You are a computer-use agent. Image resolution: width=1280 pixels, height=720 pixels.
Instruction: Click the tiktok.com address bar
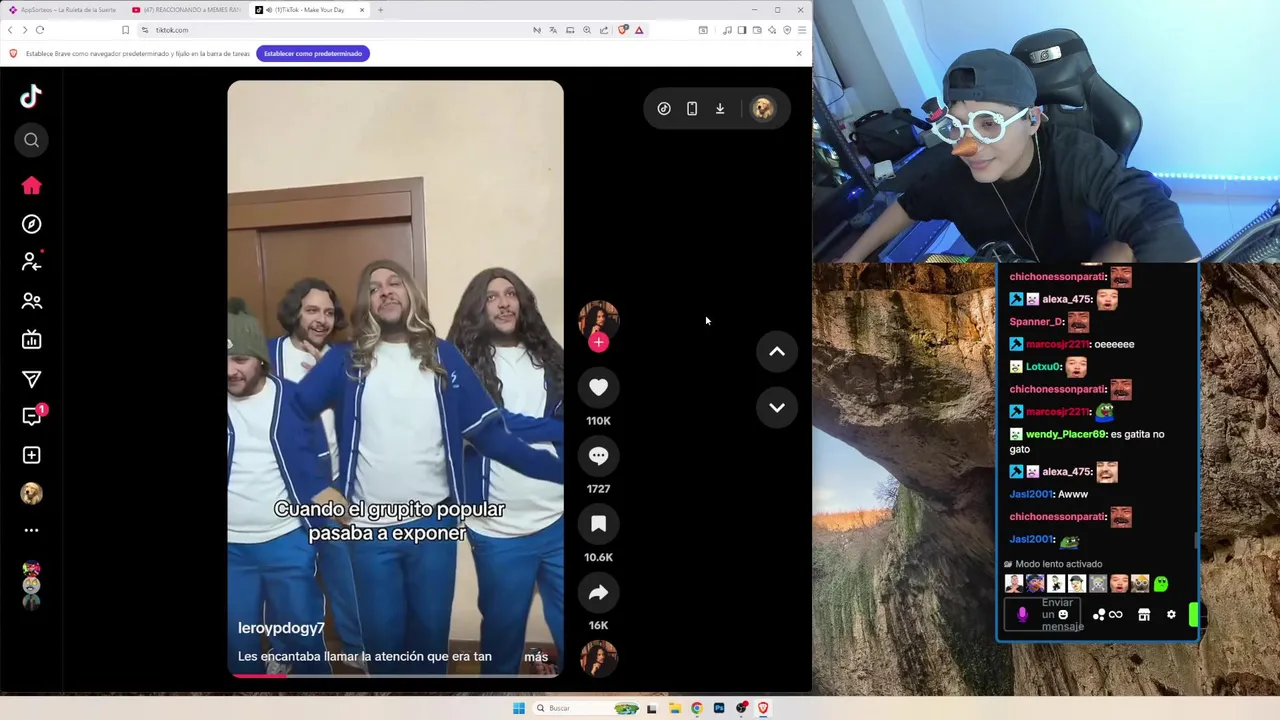(x=335, y=30)
